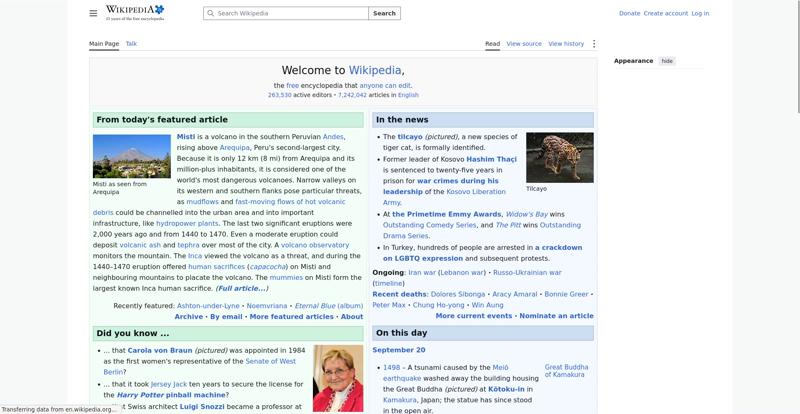Open the mummies link
Screen dimensions: 800x414
(286, 278)
